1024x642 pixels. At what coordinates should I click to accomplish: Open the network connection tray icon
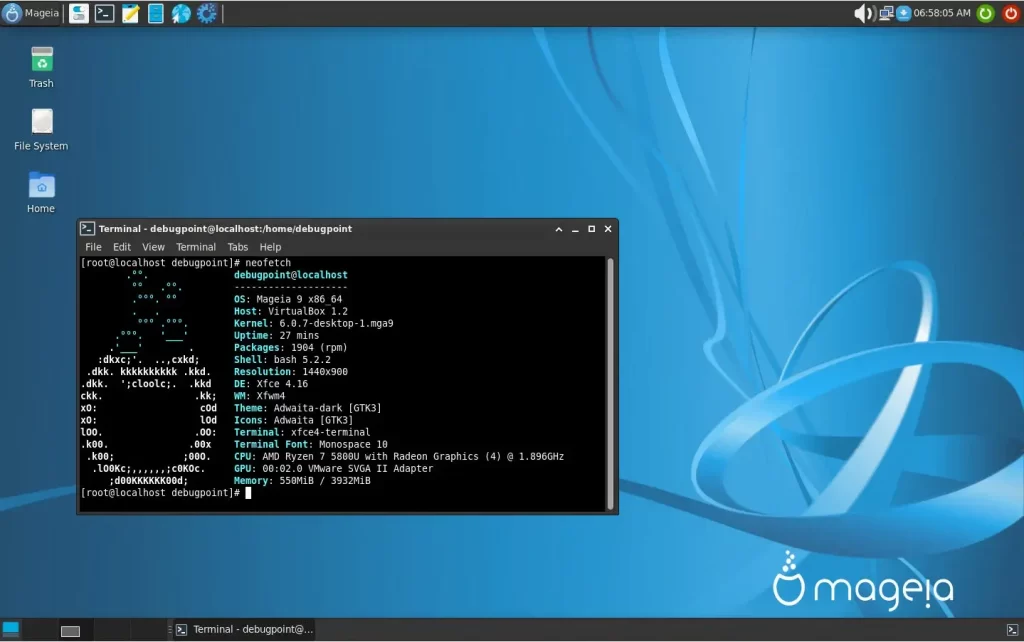(886, 13)
